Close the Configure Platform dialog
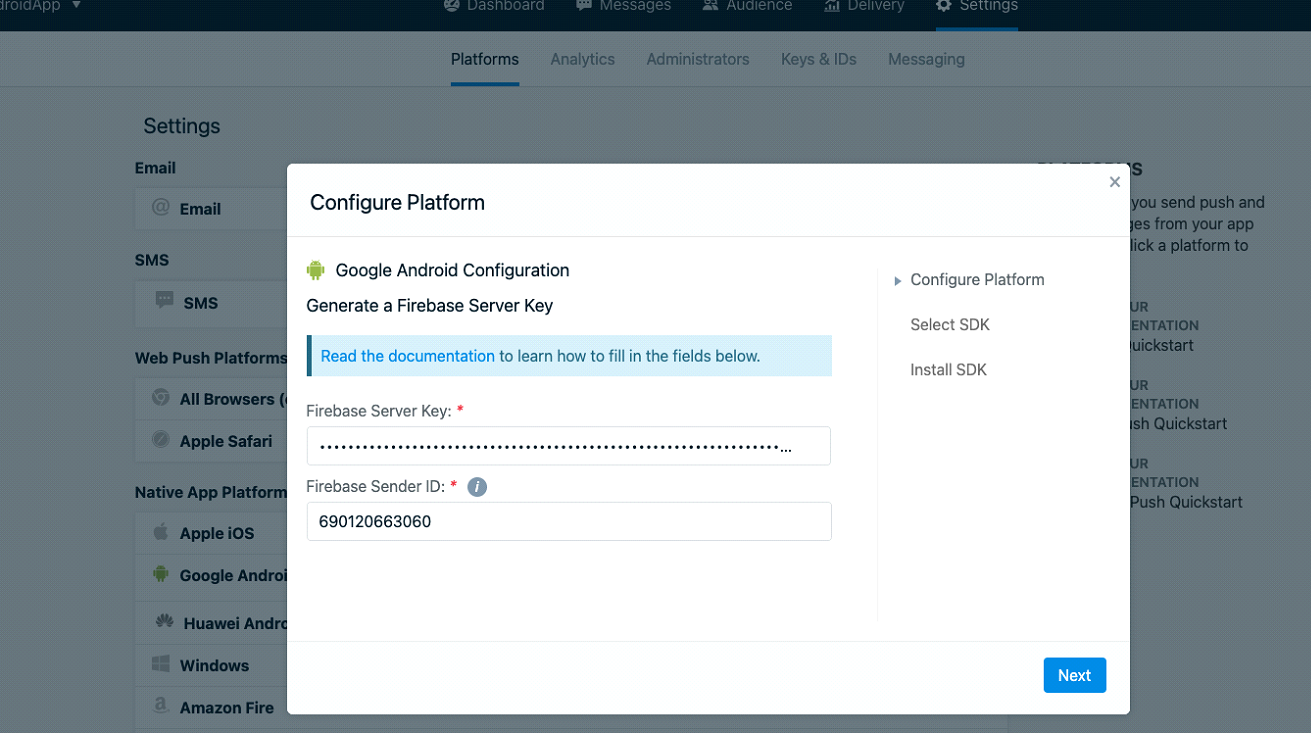Image resolution: width=1311 pixels, height=733 pixels. pyautogui.click(x=1114, y=182)
